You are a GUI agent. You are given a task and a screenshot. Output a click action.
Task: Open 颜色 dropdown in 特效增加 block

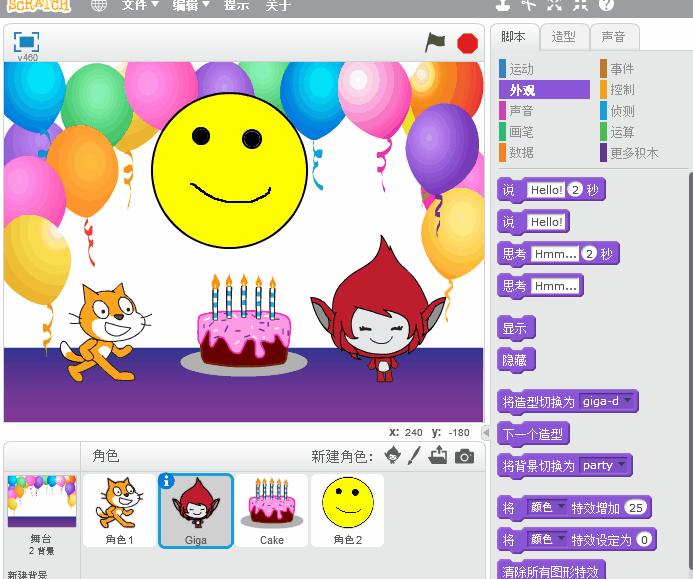[547, 507]
